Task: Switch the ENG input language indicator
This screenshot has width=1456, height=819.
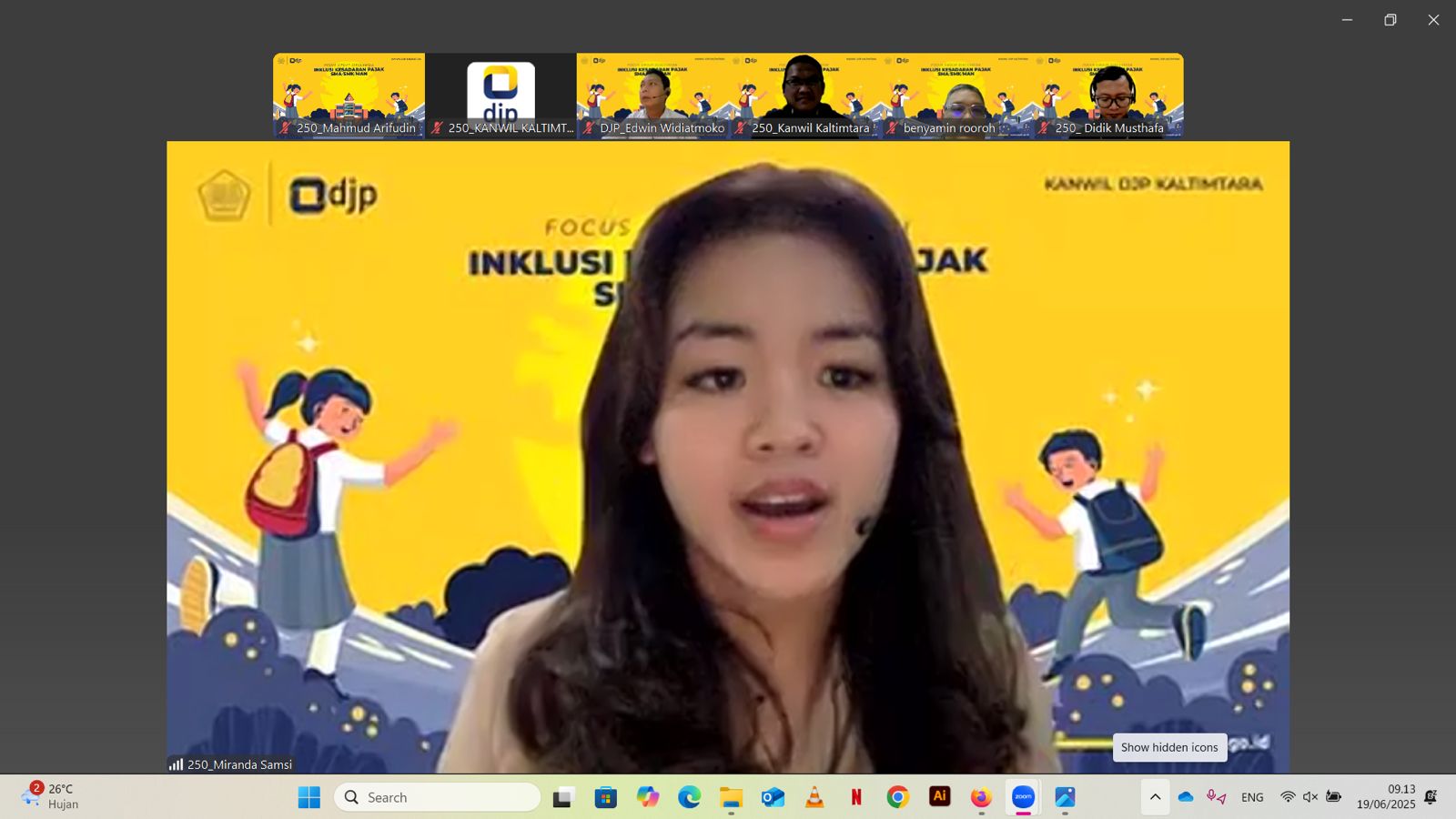Action: 1252,797
